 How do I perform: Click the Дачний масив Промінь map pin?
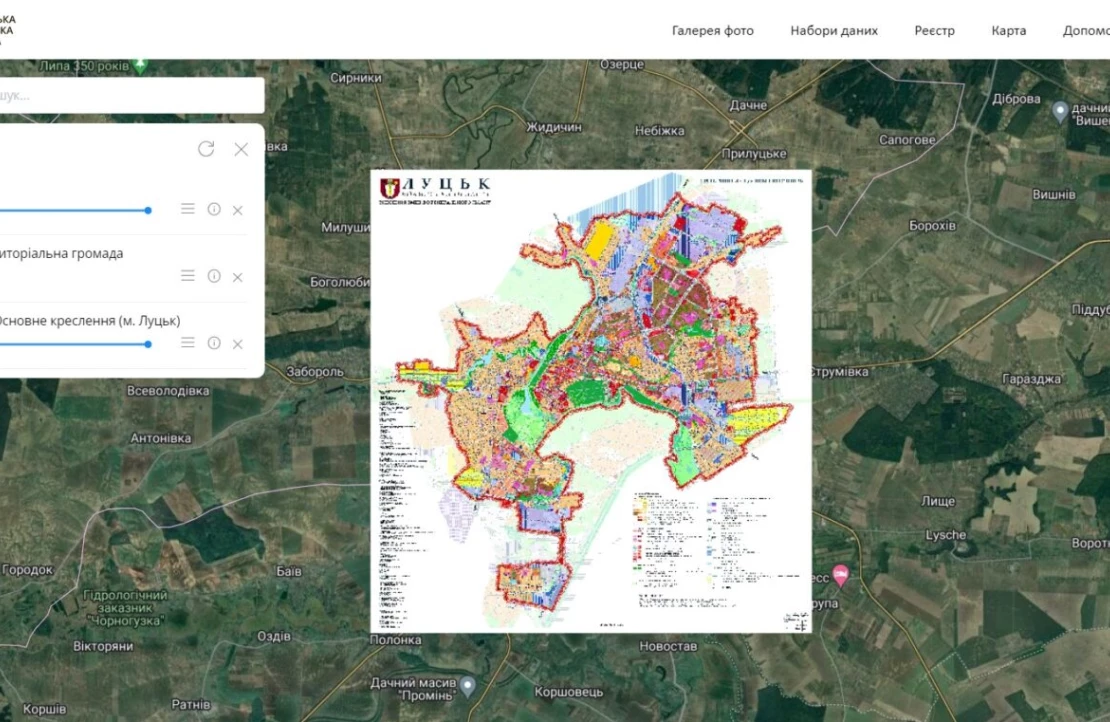468,685
